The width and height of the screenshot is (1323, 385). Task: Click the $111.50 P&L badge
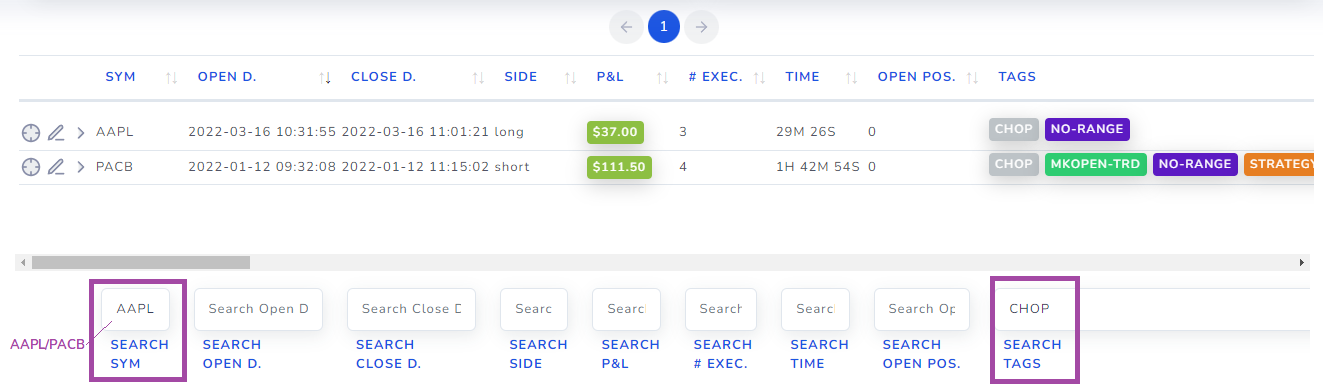[x=619, y=166]
